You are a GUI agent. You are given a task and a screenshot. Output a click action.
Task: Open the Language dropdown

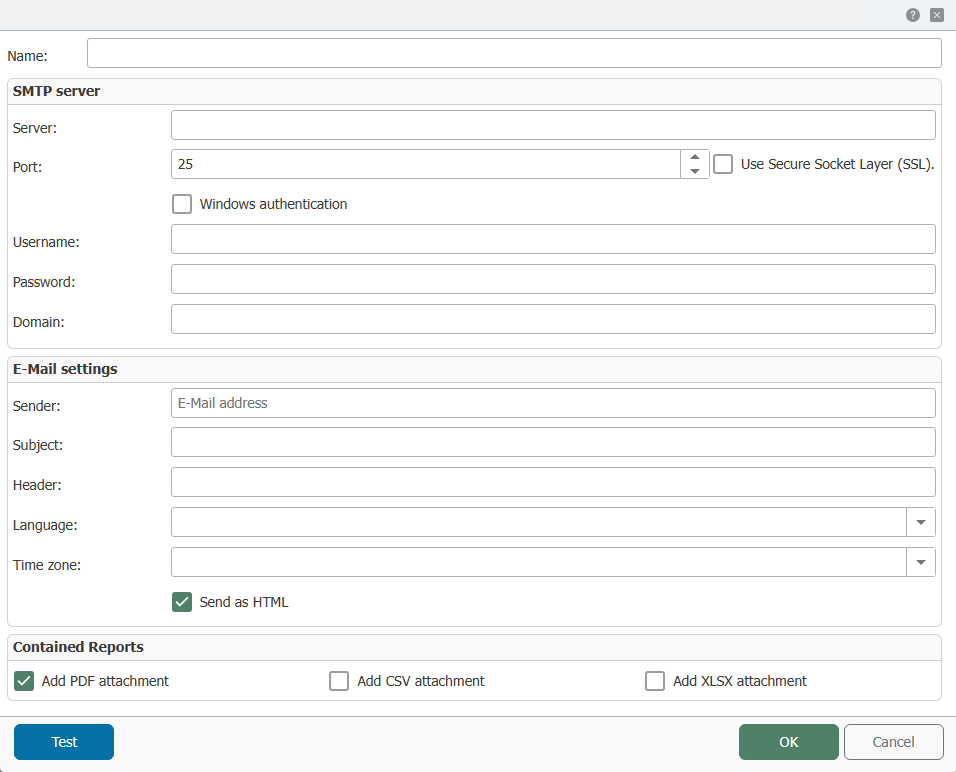pos(921,523)
